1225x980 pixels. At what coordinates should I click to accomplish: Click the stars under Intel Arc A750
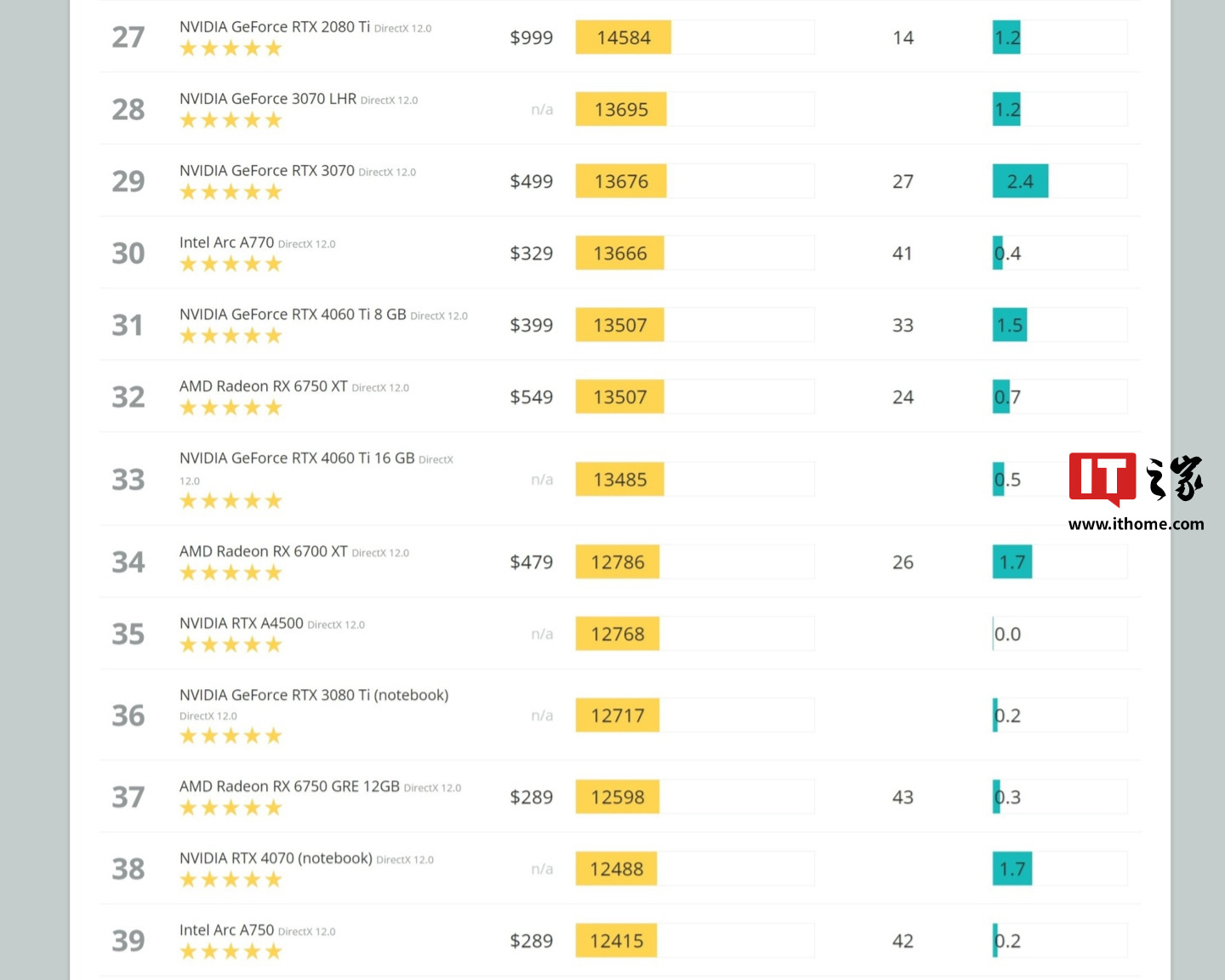coord(231,952)
